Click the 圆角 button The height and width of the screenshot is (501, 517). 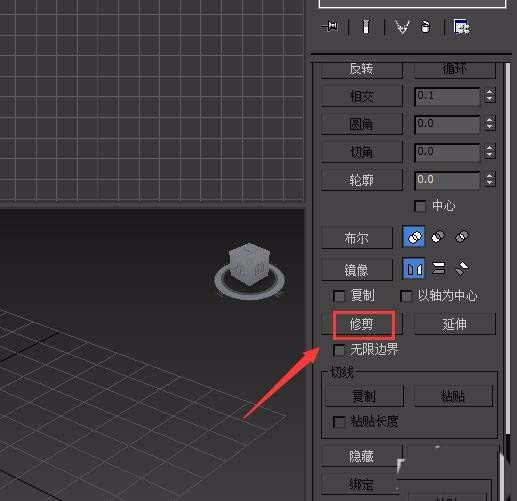[x=362, y=124]
